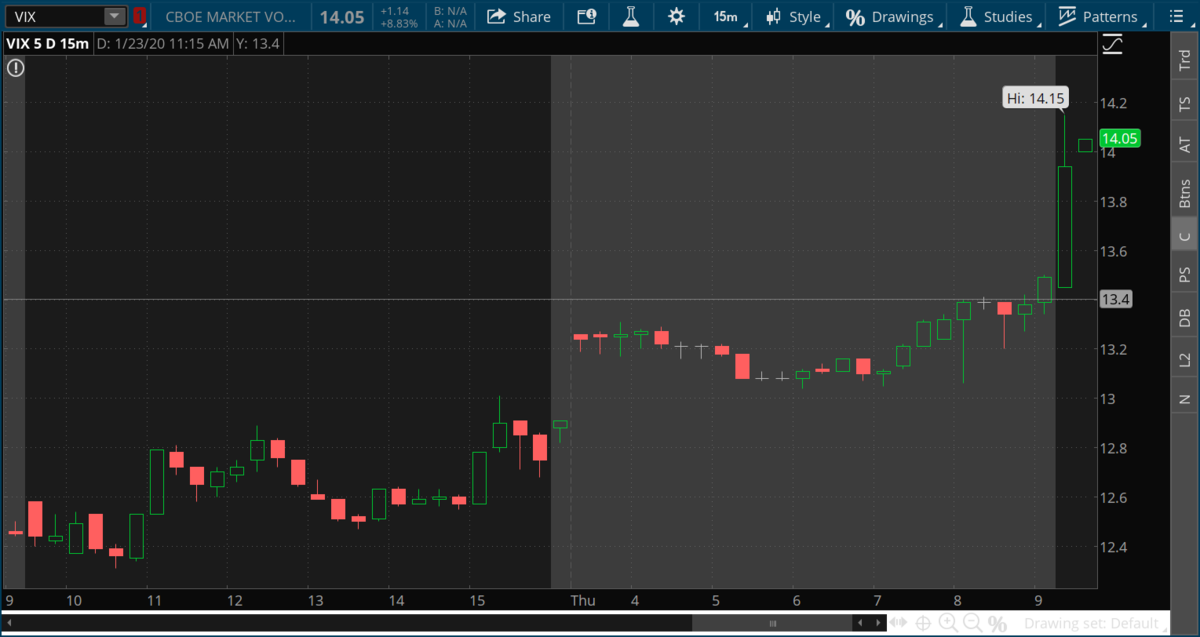This screenshot has width=1200, height=637.
Task: Open the Share menu
Action: click(518, 16)
